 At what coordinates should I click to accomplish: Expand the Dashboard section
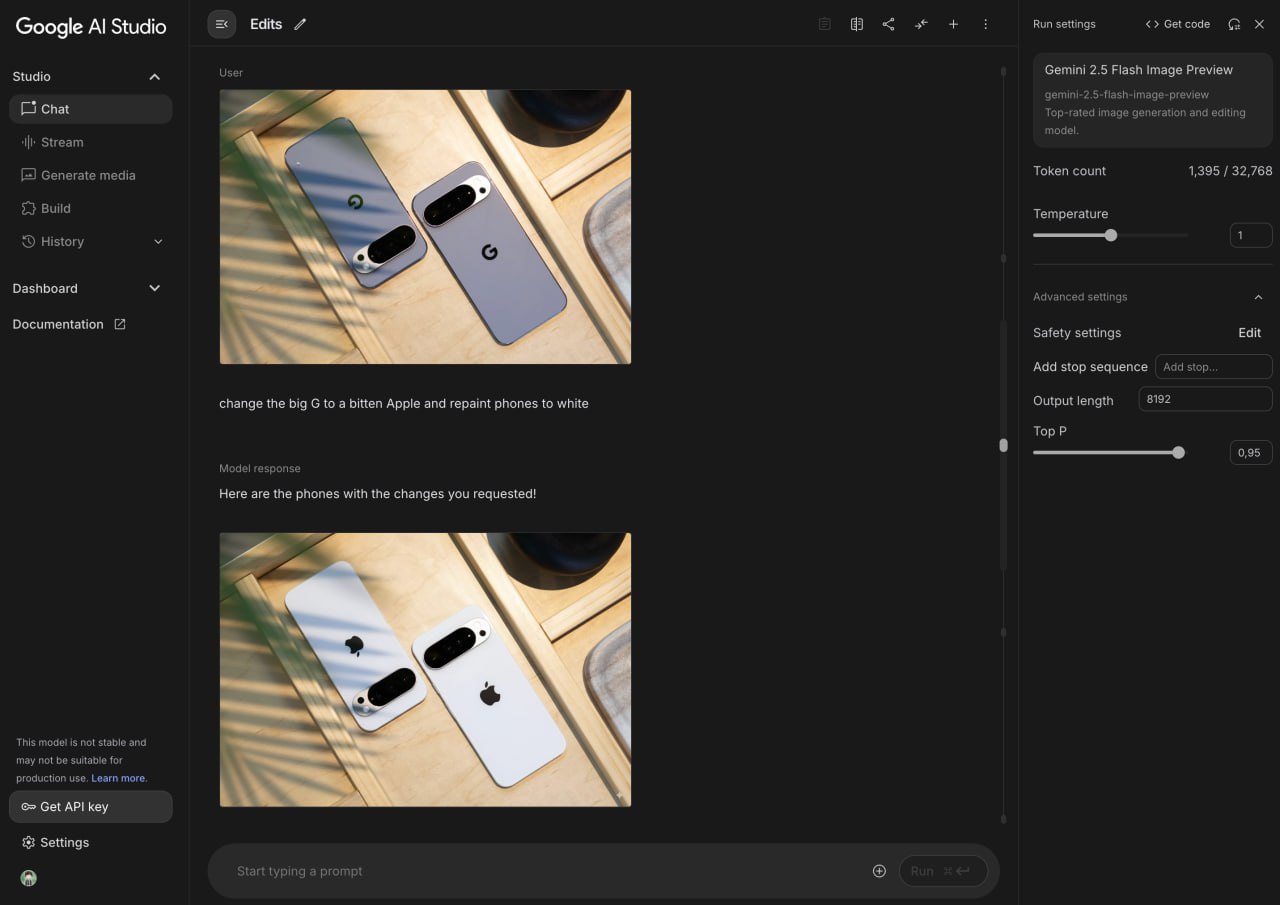[x=154, y=288]
